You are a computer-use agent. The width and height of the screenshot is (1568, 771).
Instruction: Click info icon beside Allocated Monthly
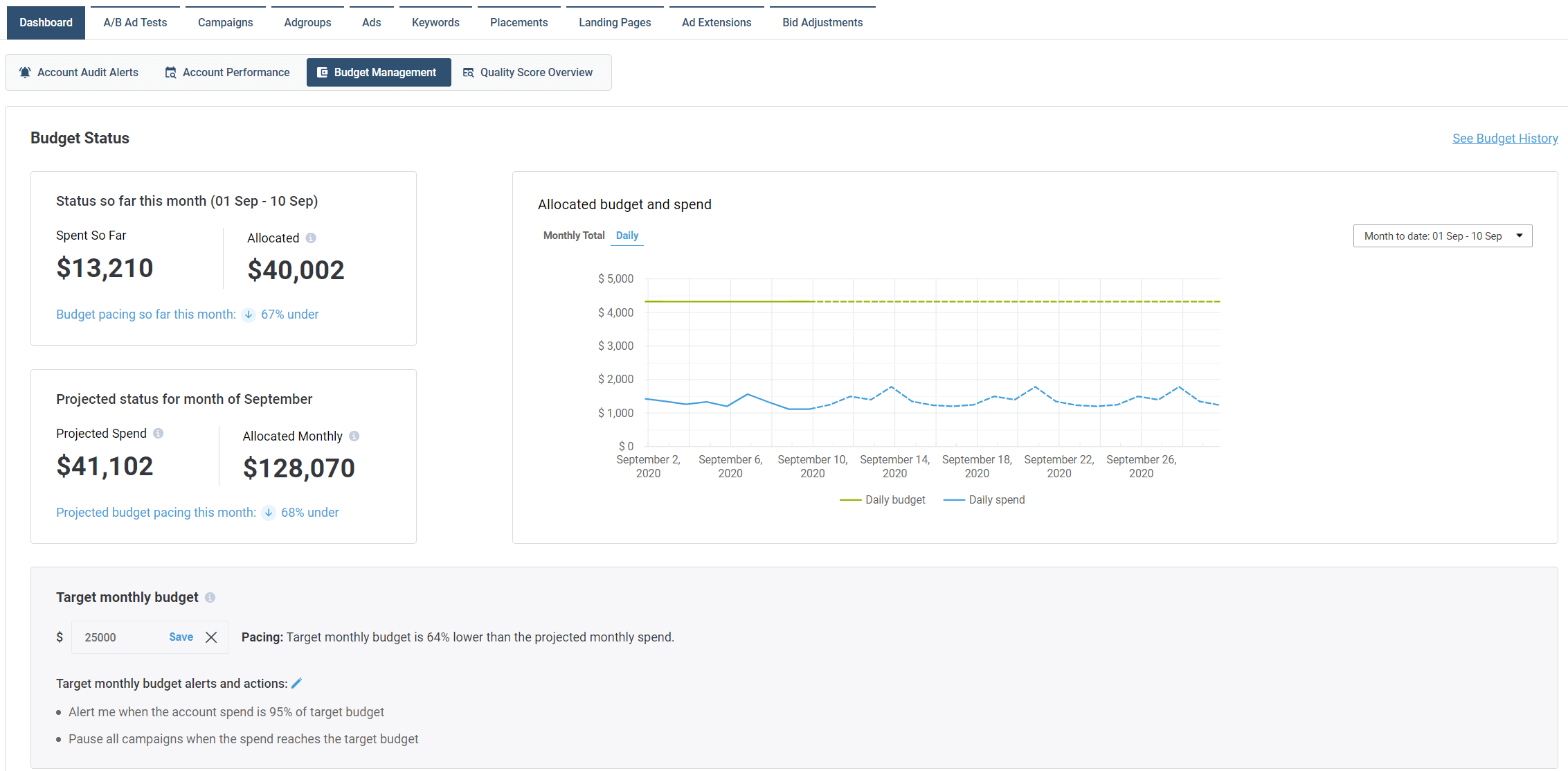tap(354, 436)
